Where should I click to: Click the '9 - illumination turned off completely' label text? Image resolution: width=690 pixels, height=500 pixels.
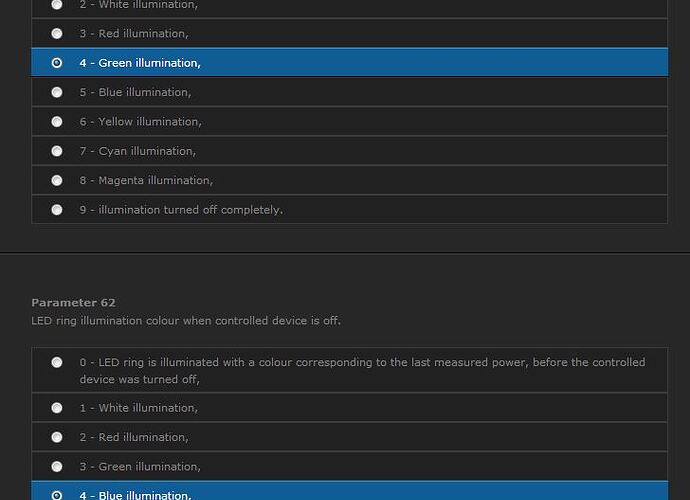pos(181,210)
